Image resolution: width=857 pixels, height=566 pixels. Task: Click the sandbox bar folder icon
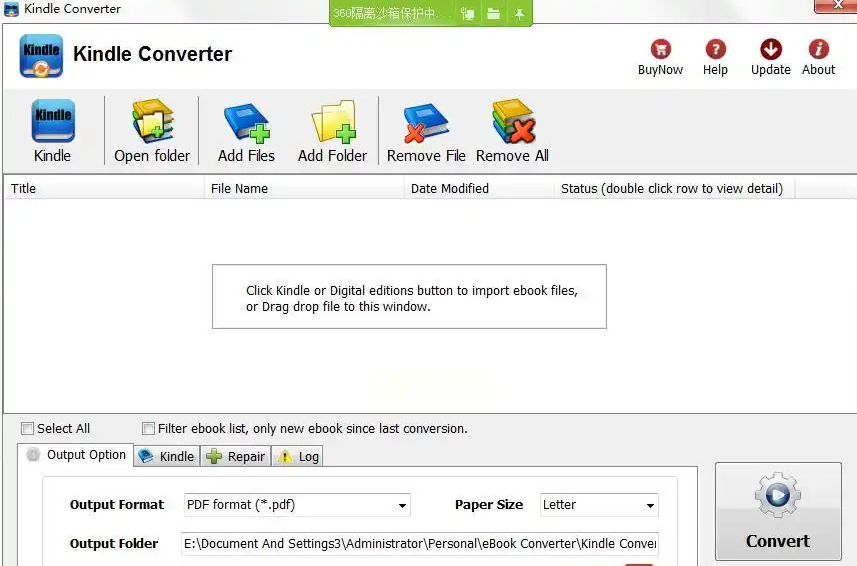(x=493, y=14)
